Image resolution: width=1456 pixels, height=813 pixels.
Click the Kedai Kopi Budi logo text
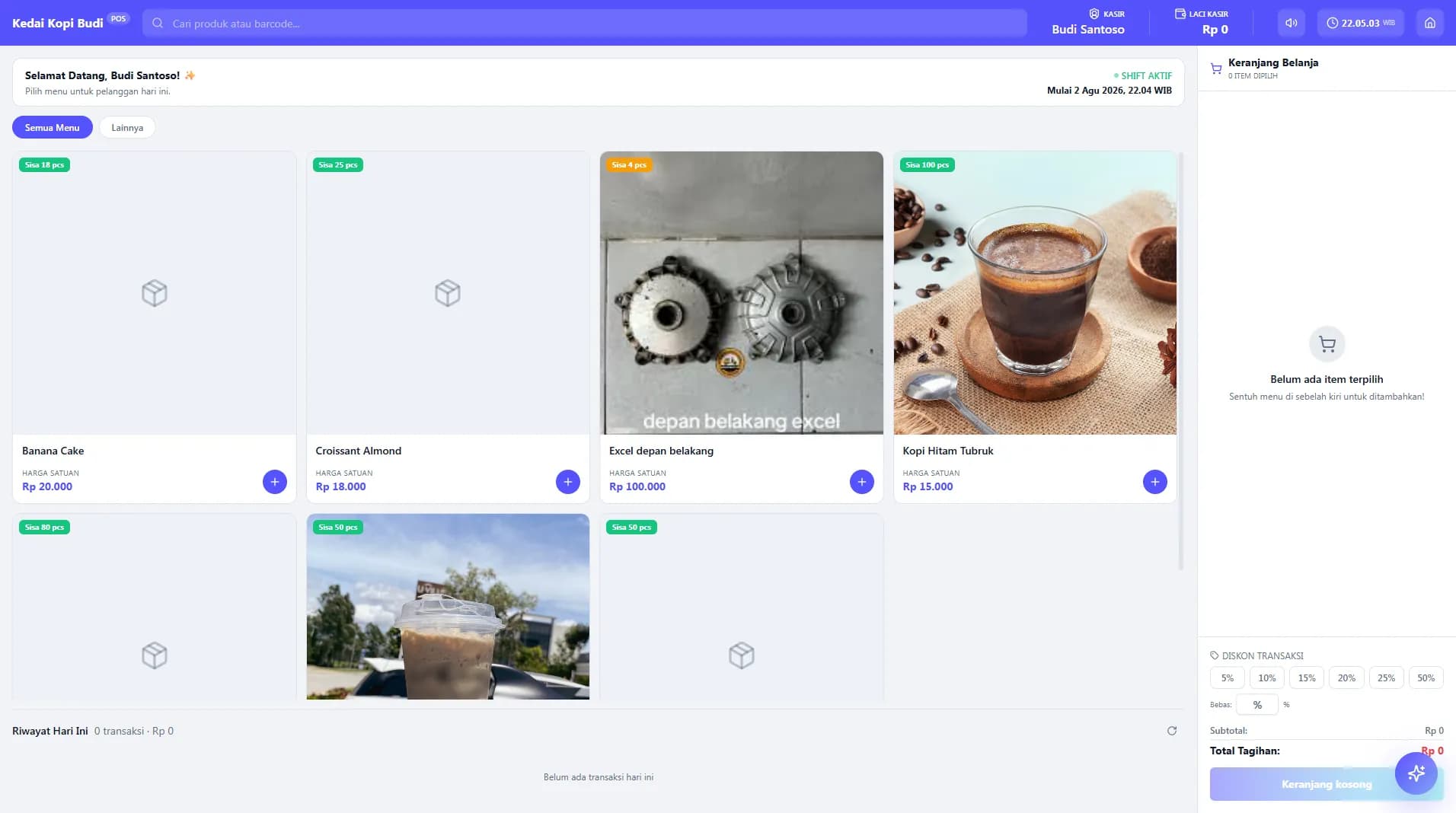58,23
